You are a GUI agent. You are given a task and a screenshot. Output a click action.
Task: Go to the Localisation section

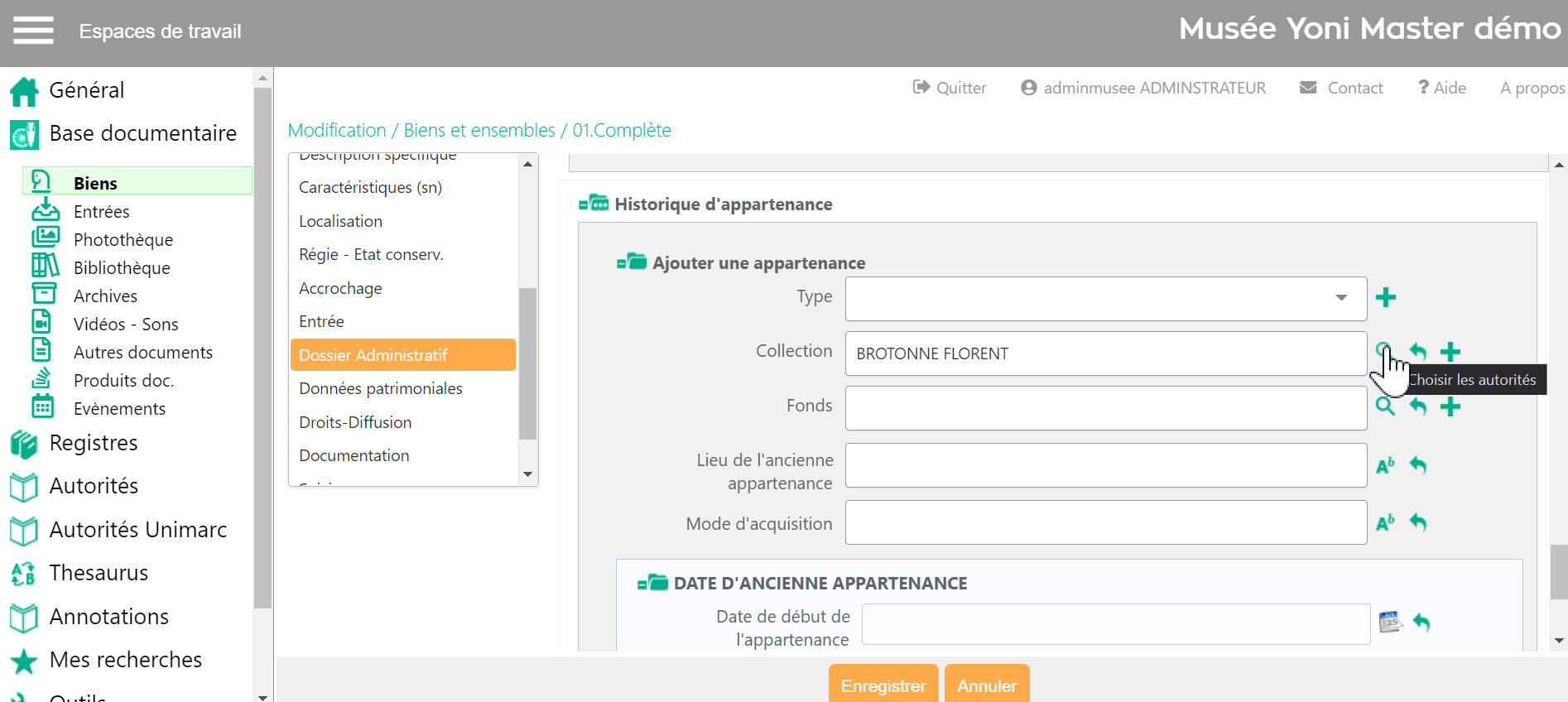(x=340, y=221)
